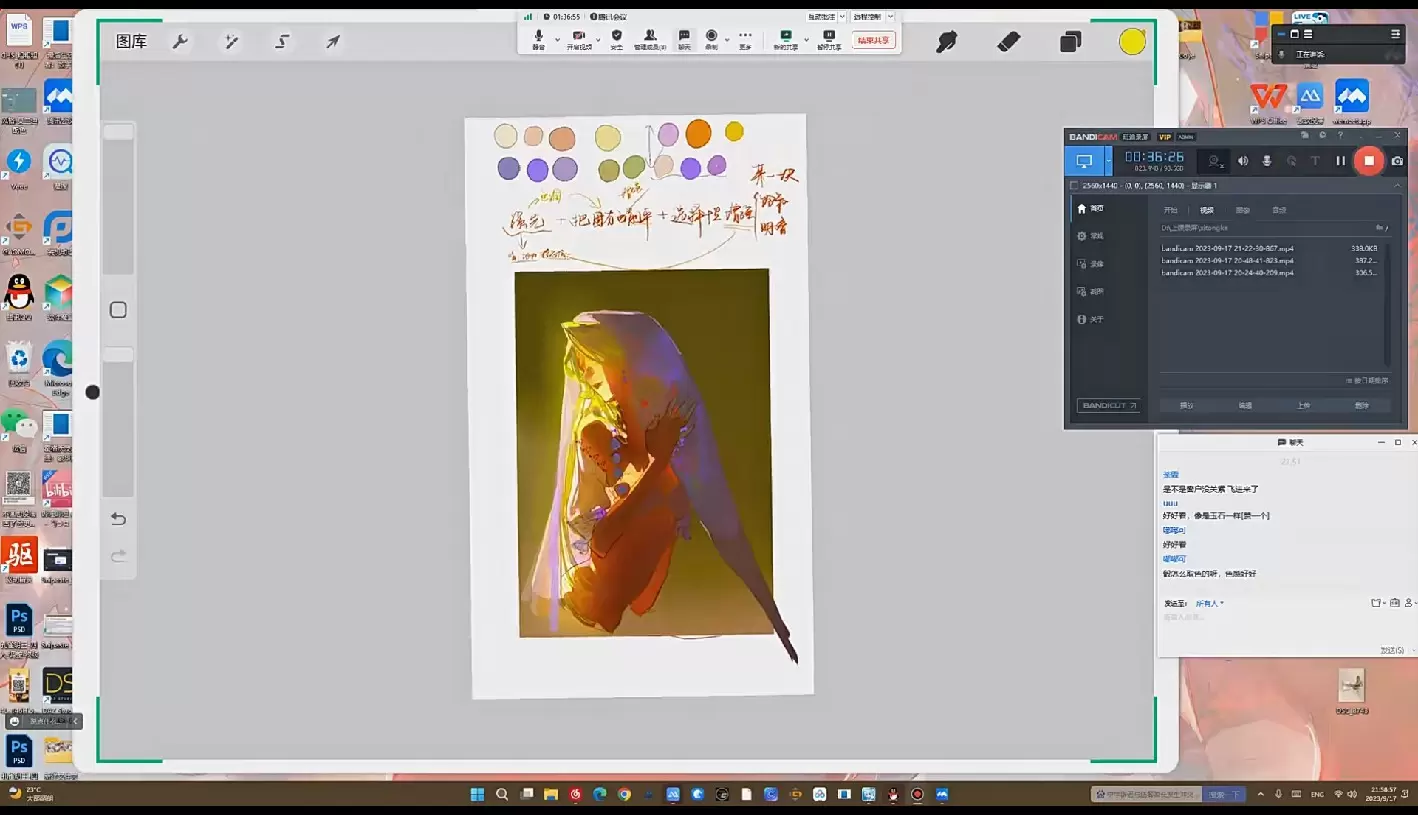The image size is (1418, 815).
Task: Tick the 2560x1440 display checkbox
Action: (1074, 186)
